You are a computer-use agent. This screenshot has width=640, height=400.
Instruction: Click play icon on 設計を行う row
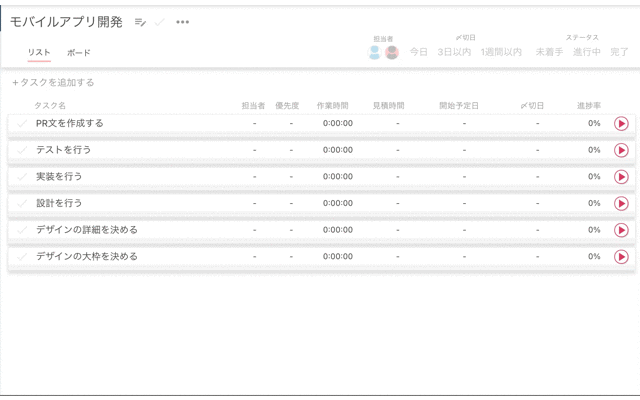621,203
